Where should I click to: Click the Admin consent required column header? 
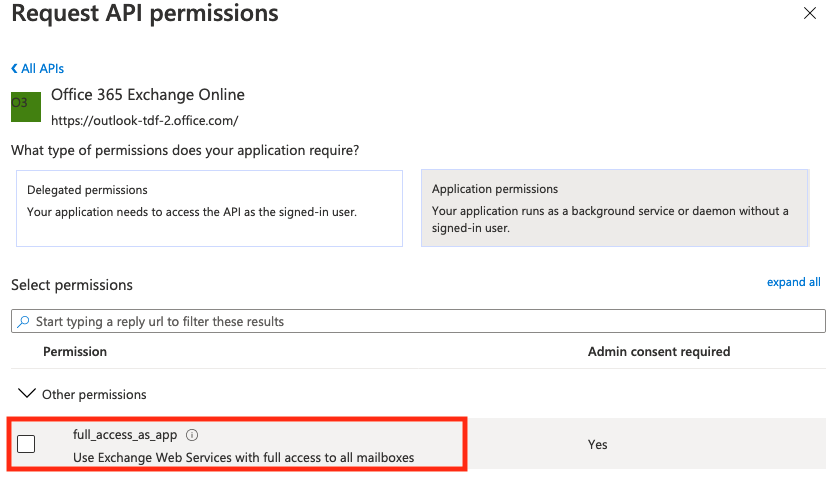[658, 352]
